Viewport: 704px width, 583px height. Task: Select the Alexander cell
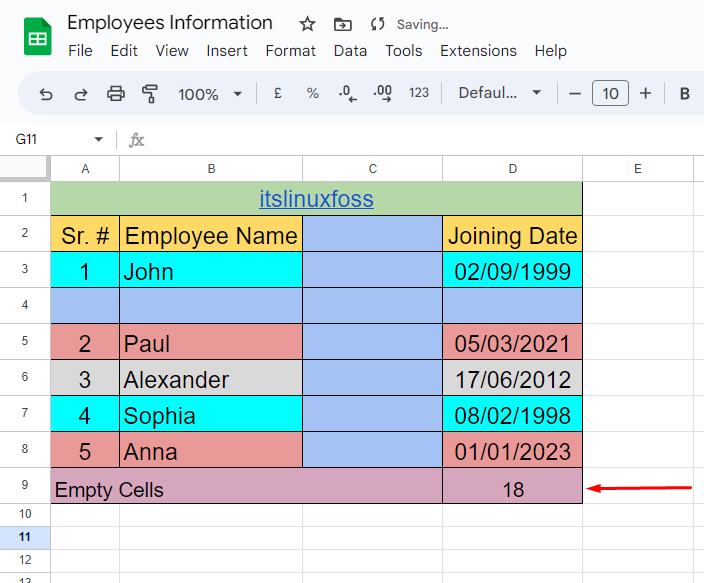click(x=211, y=378)
